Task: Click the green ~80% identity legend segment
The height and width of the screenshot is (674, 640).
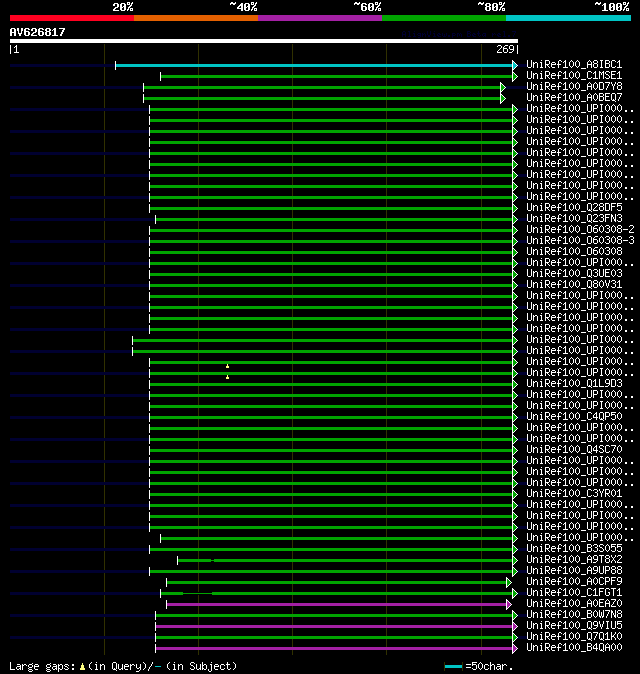Action: 444,18
